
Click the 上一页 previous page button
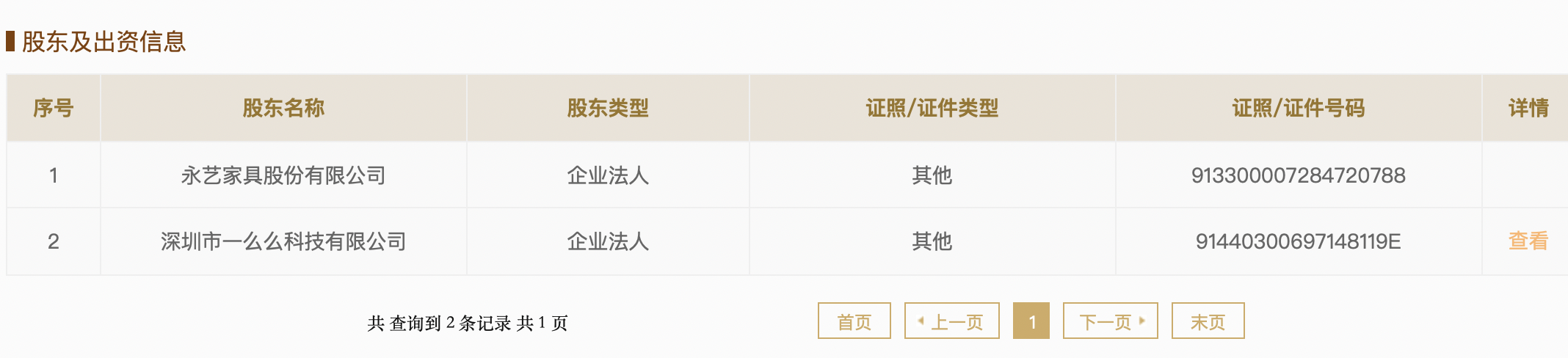(x=952, y=321)
